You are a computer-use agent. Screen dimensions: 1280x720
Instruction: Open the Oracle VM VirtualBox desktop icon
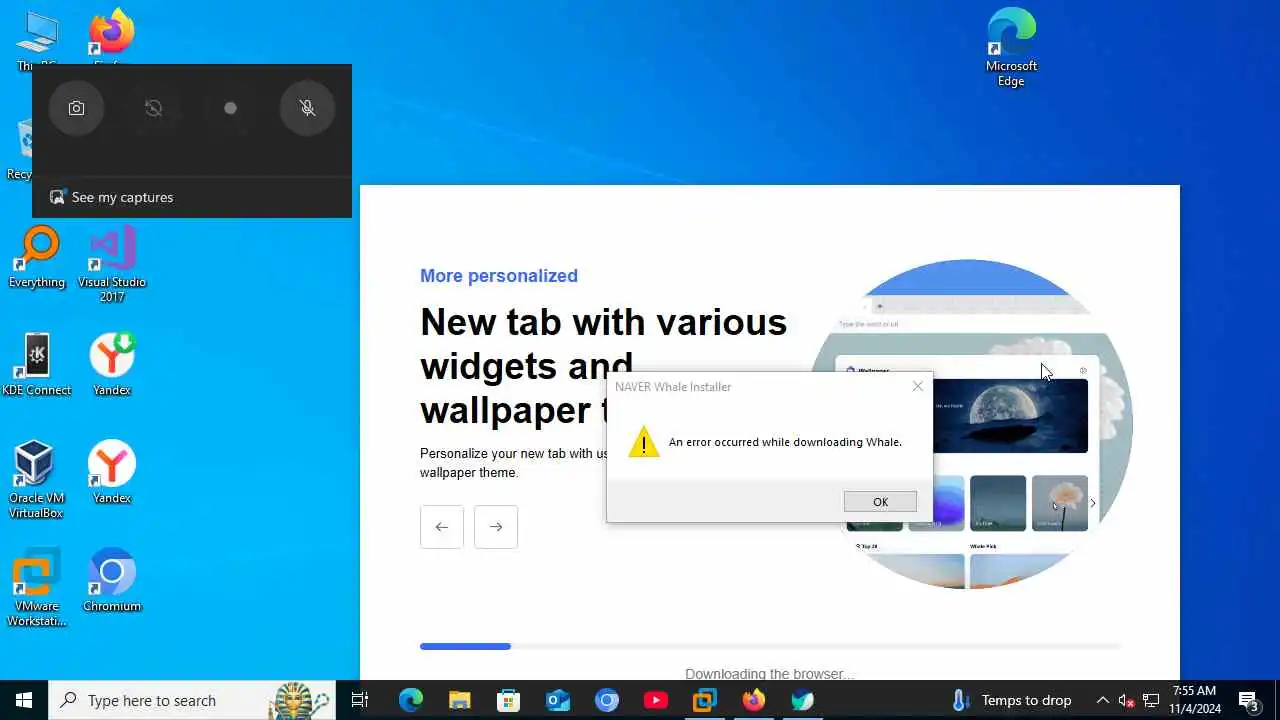click(x=37, y=480)
